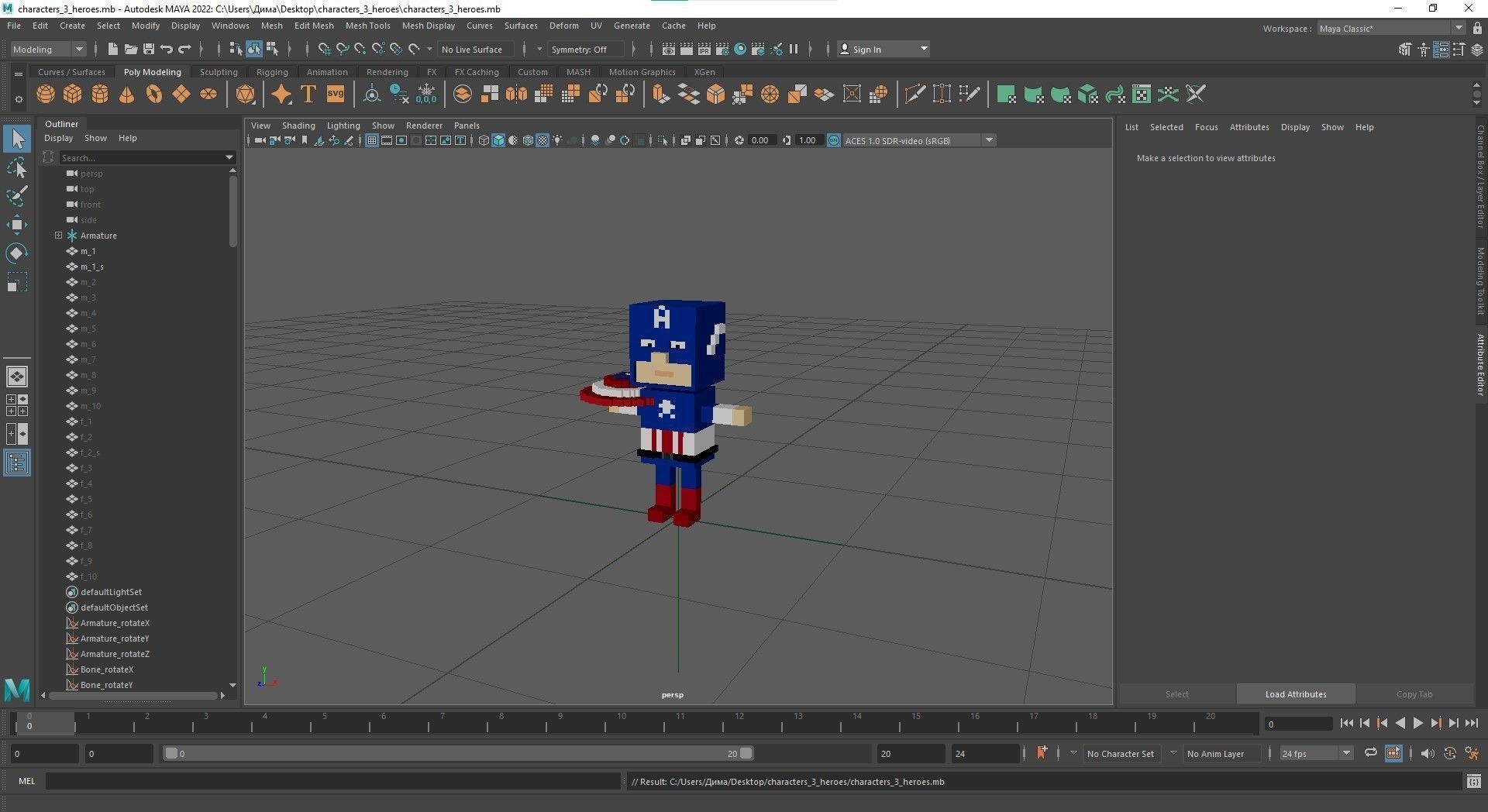Click the Open Scene folder icon

click(130, 49)
